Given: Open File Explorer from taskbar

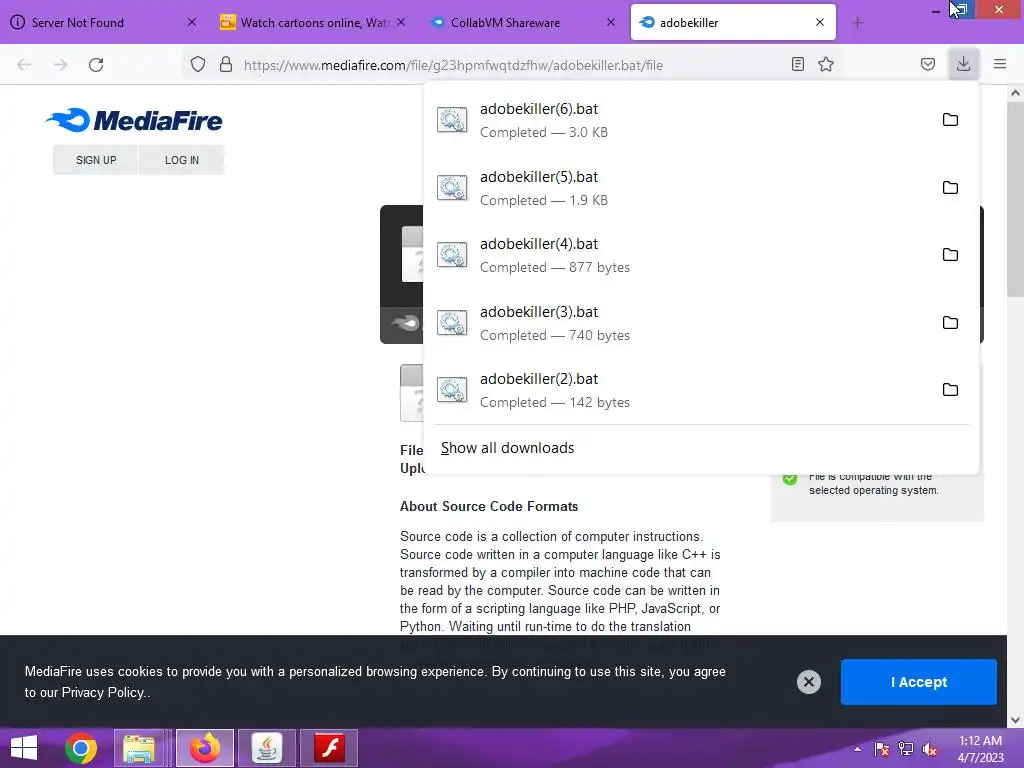Looking at the screenshot, I should coord(139,748).
